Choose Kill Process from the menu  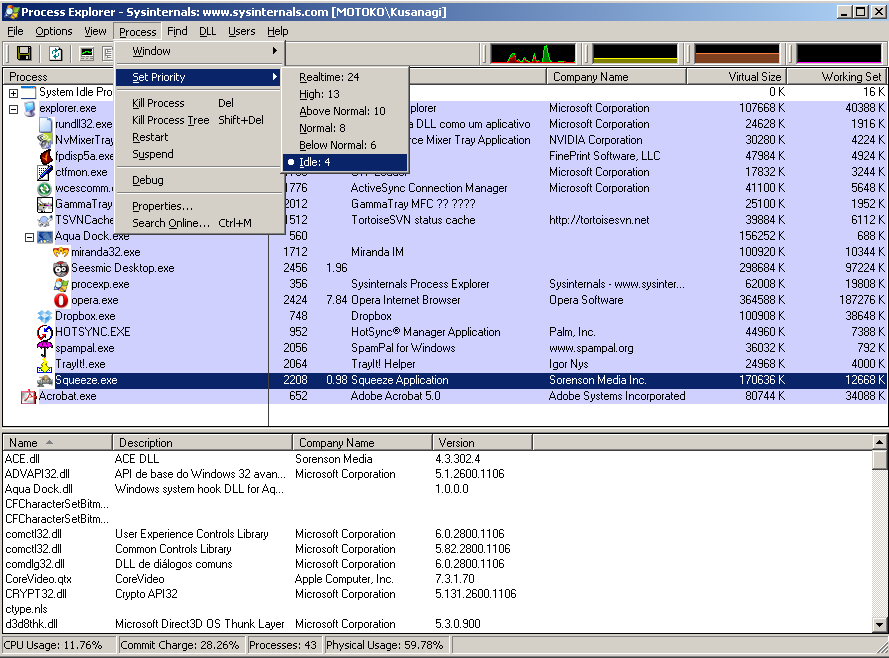[198, 103]
